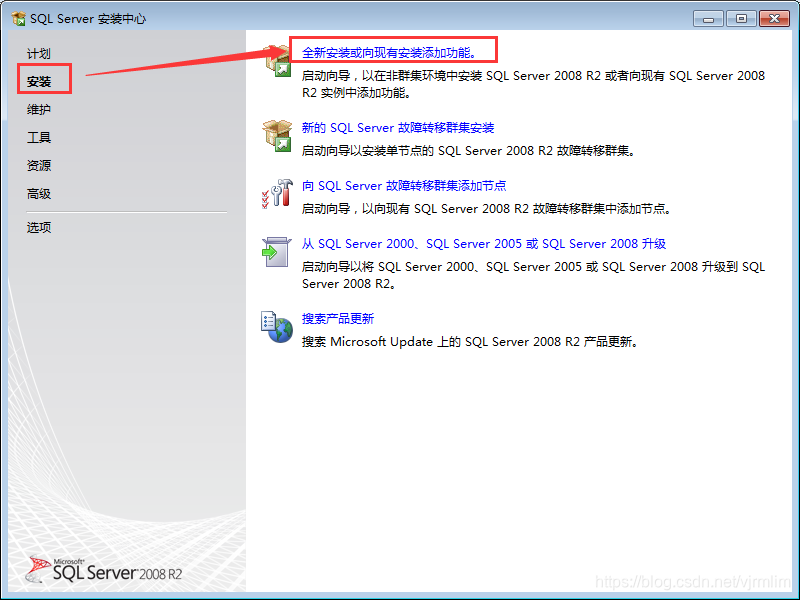Open the 搜索产品更新 link
The width and height of the screenshot is (800, 600).
pyautogui.click(x=338, y=319)
